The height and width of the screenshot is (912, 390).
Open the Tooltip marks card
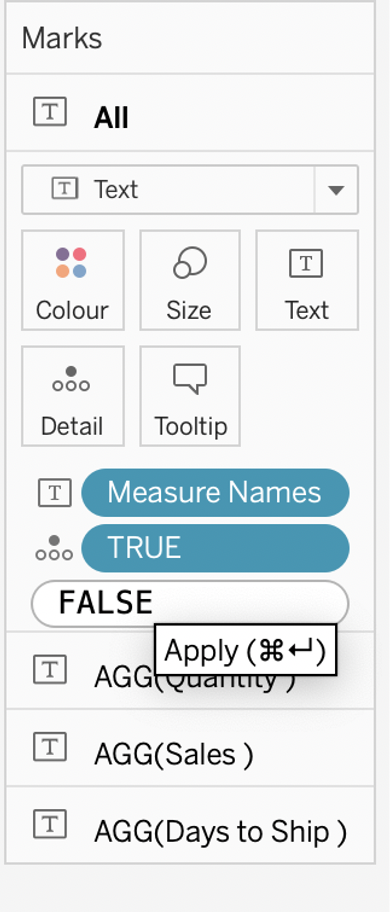(189, 396)
